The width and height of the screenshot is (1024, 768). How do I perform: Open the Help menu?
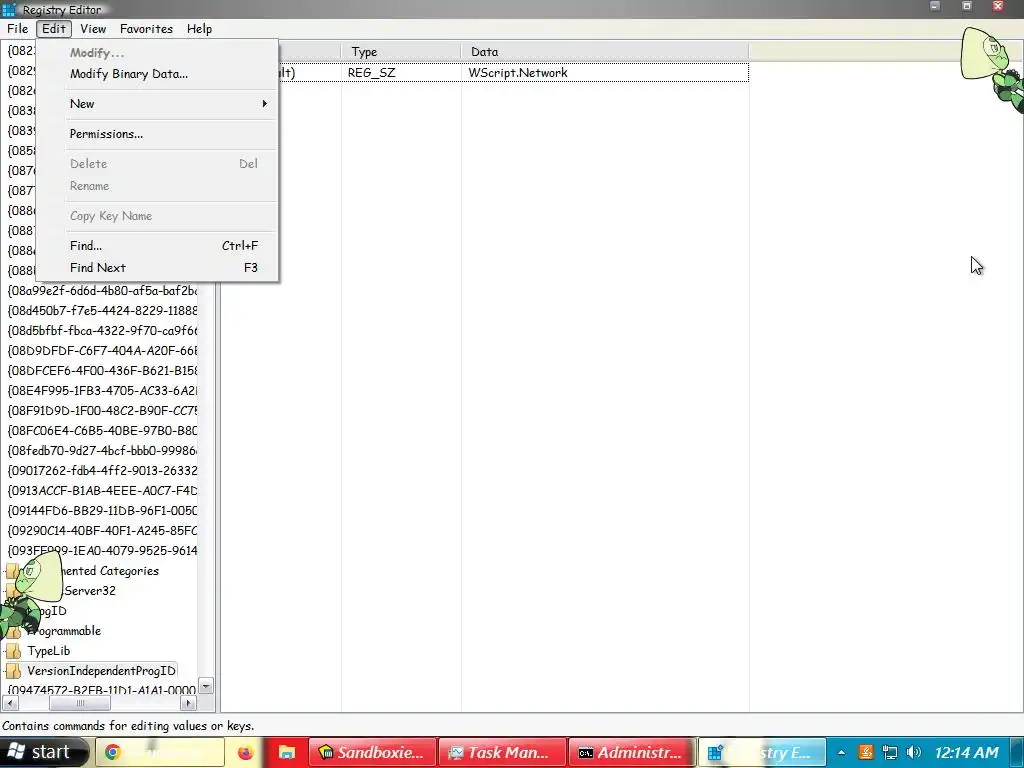pos(199,29)
